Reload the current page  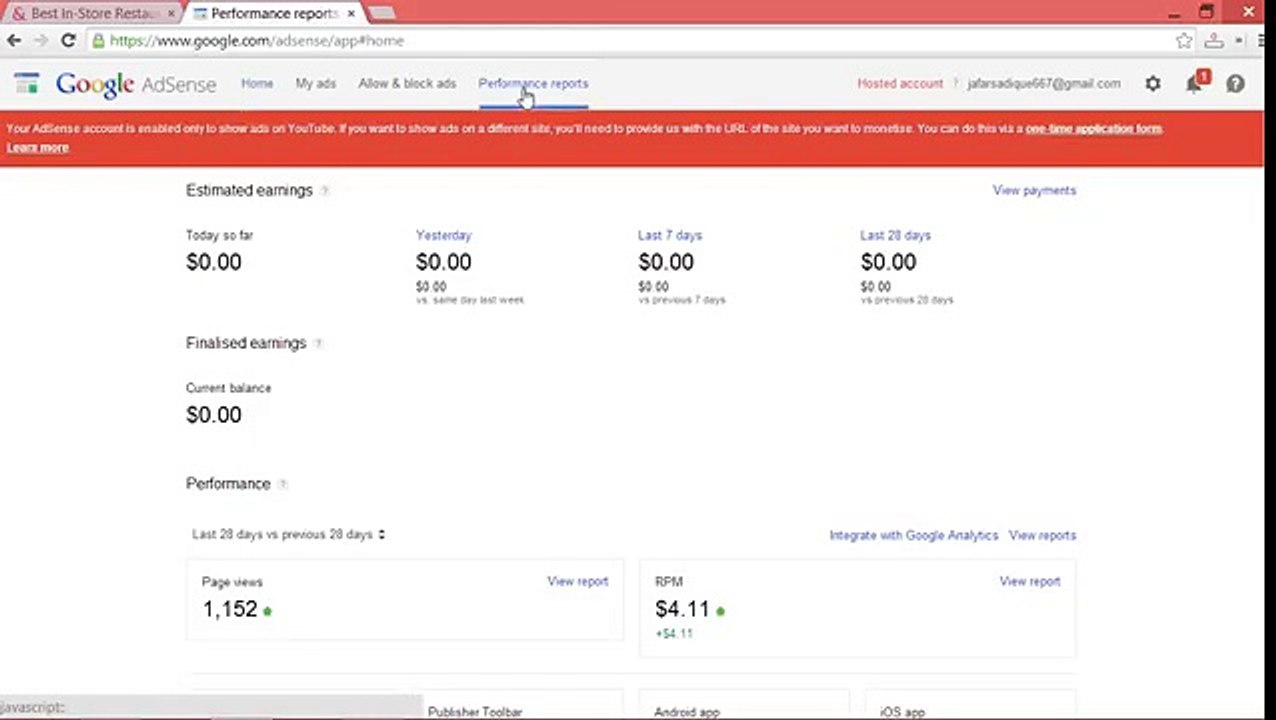click(x=68, y=41)
